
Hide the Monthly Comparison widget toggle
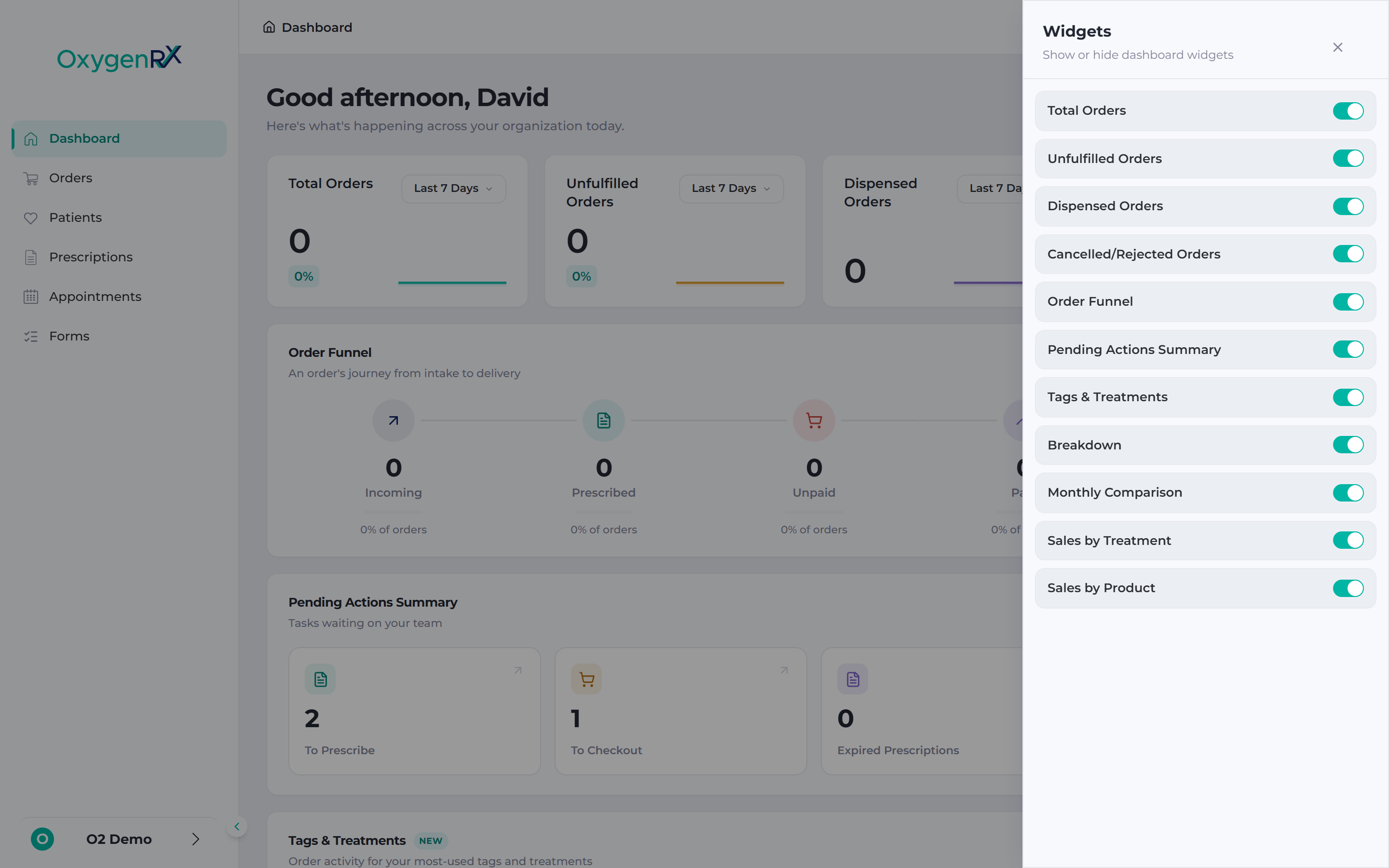1348,492
